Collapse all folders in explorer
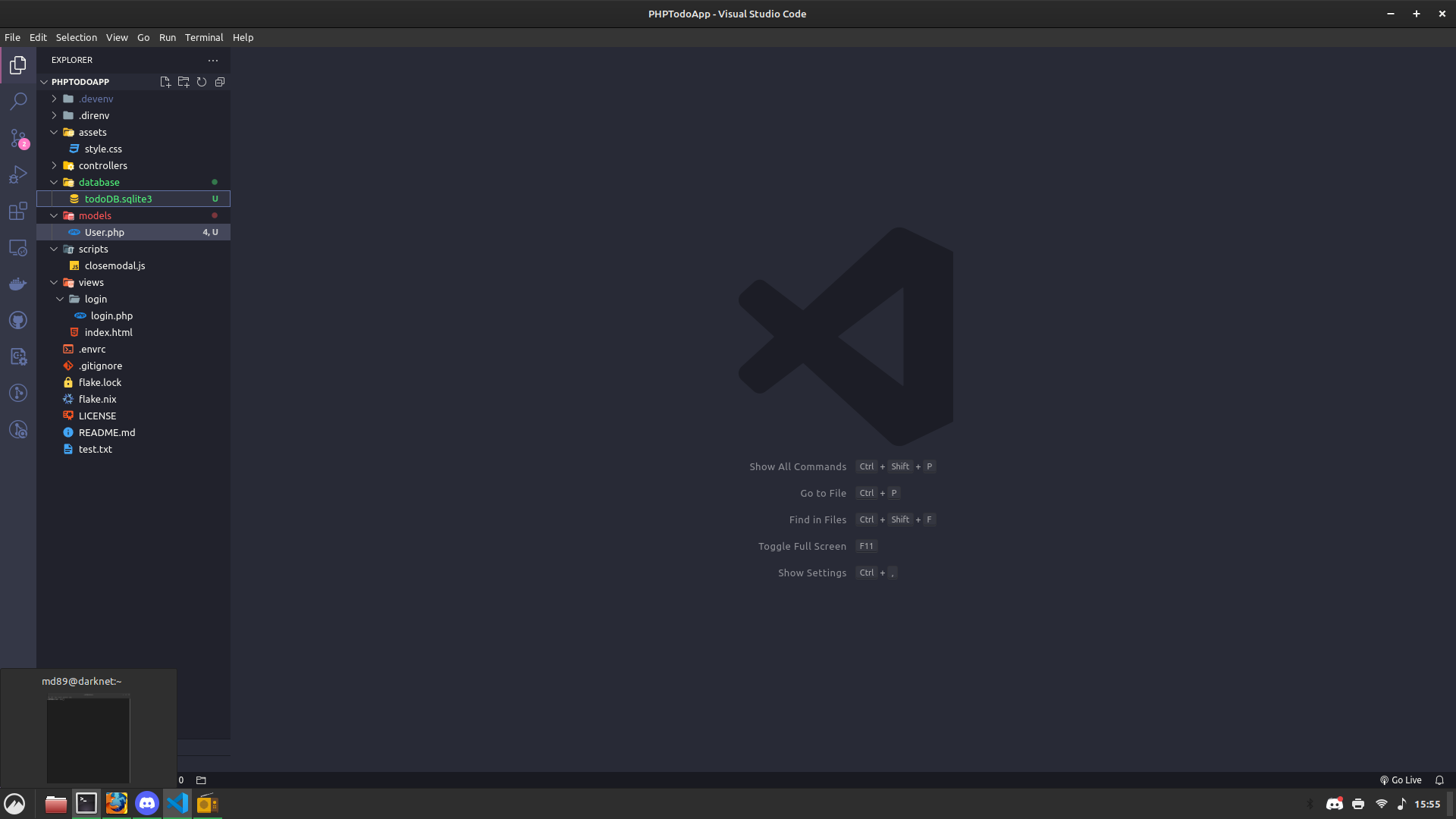The image size is (1456, 819). (220, 82)
